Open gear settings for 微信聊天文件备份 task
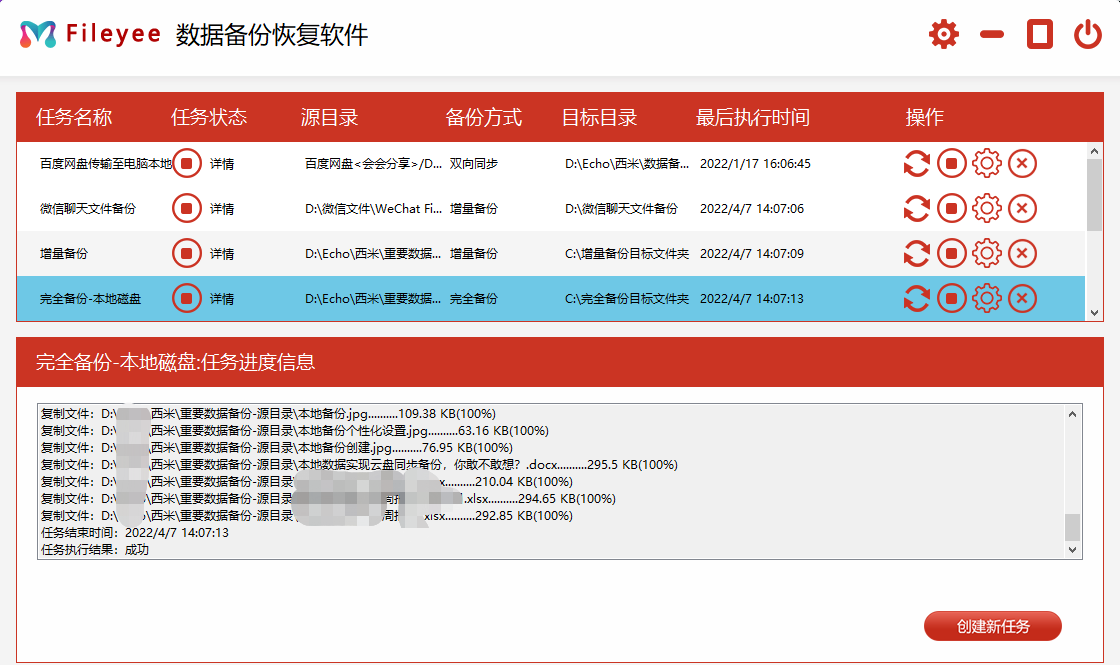 pyautogui.click(x=987, y=208)
